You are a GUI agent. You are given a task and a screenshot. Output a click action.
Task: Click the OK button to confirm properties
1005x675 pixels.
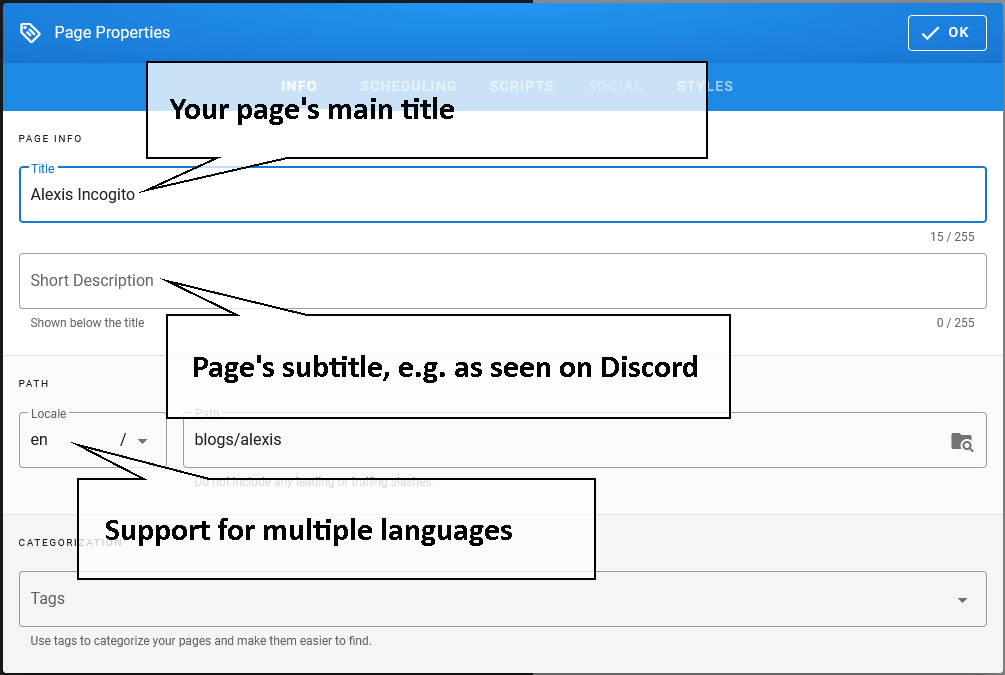pyautogui.click(x=947, y=33)
